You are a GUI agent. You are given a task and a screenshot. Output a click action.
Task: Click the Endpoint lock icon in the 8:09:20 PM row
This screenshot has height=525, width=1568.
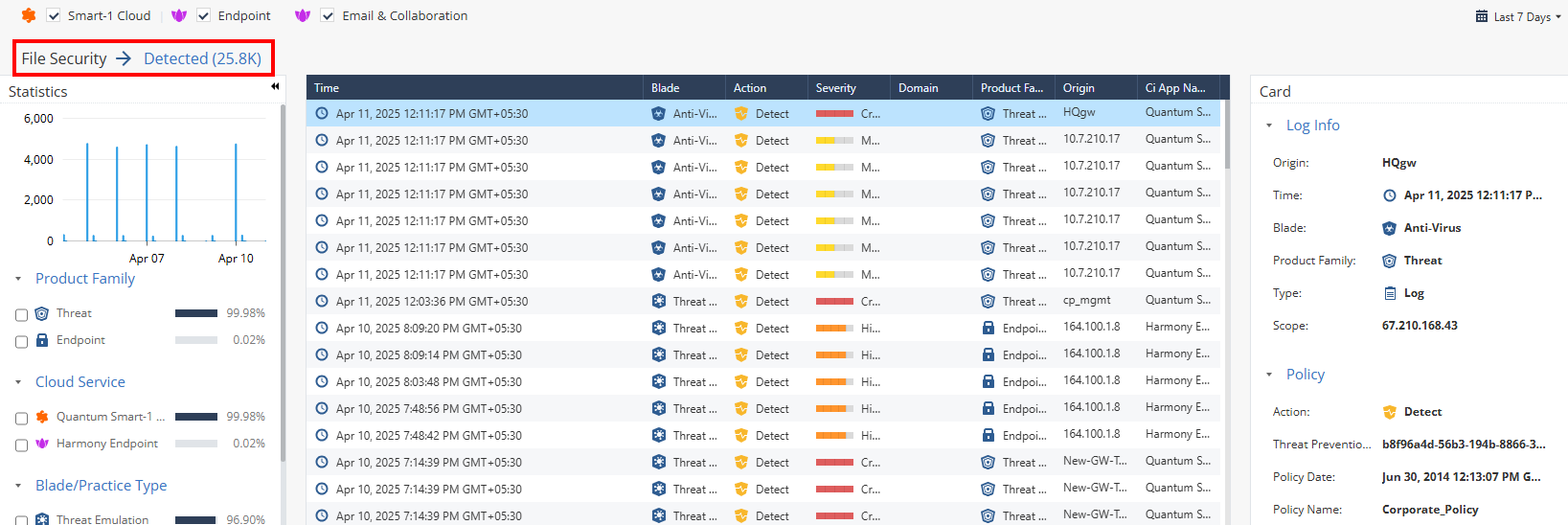coord(988,328)
